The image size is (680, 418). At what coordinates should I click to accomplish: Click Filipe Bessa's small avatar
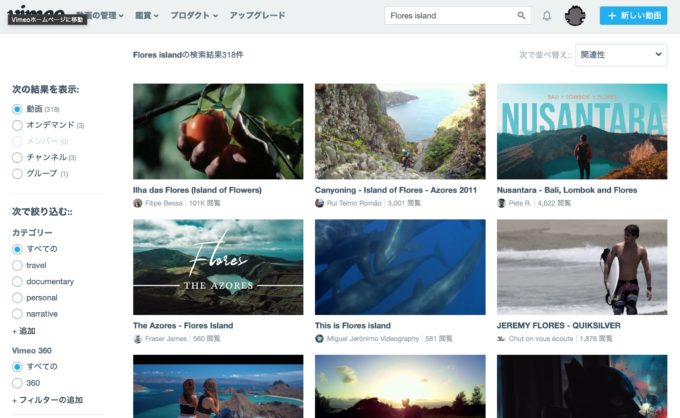click(137, 203)
